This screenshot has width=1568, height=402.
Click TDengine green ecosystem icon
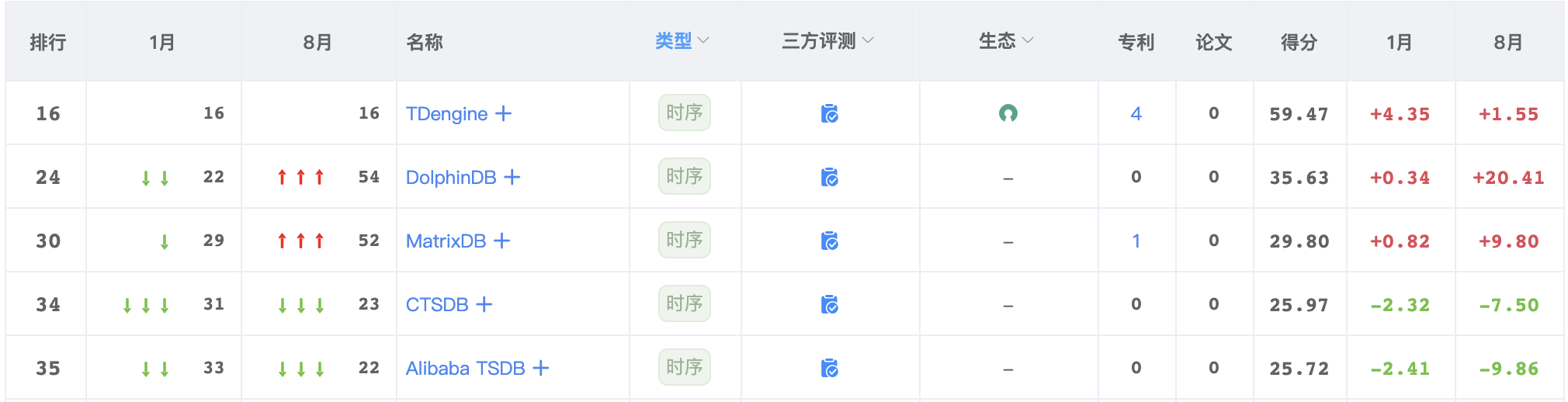[1008, 113]
